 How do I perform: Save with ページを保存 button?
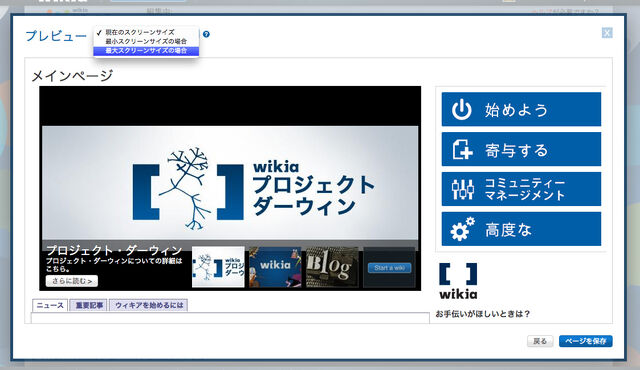[586, 341]
